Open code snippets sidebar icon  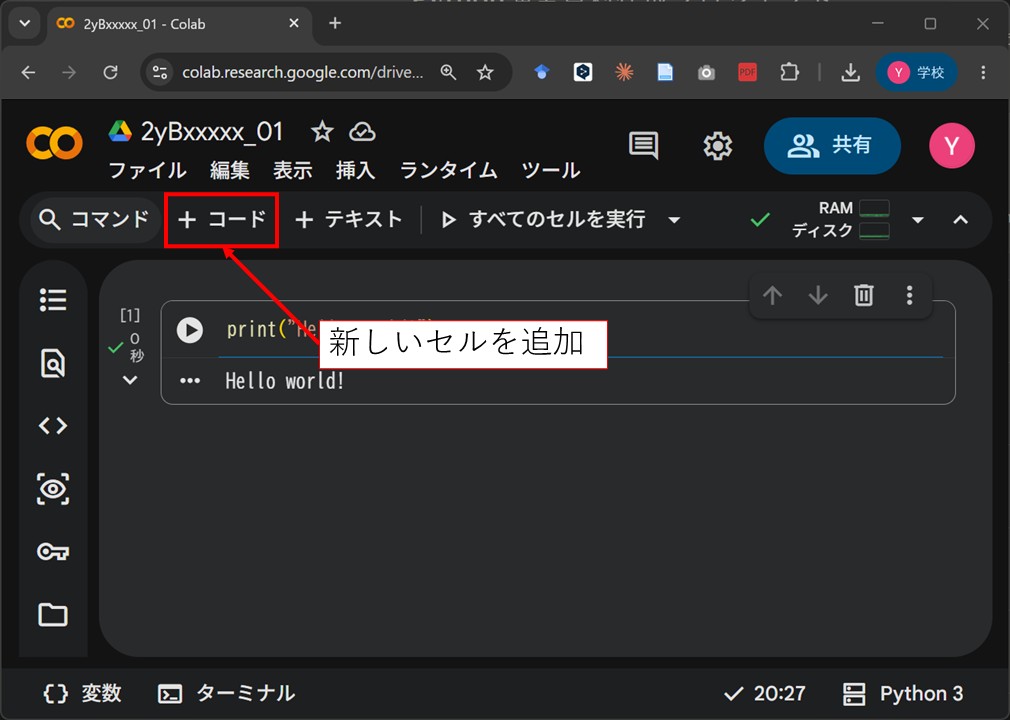(53, 426)
